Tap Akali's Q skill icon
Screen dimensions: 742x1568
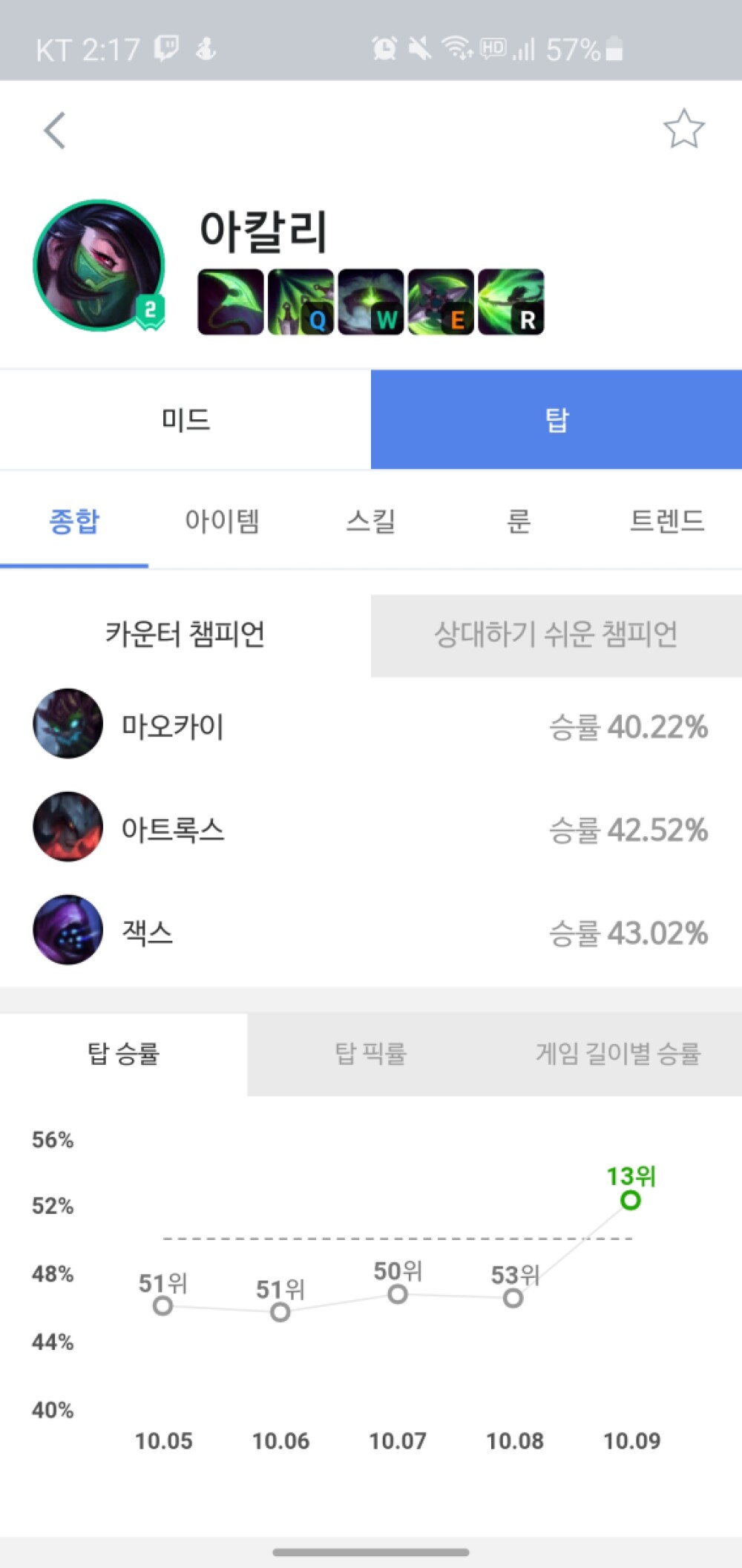[301, 302]
